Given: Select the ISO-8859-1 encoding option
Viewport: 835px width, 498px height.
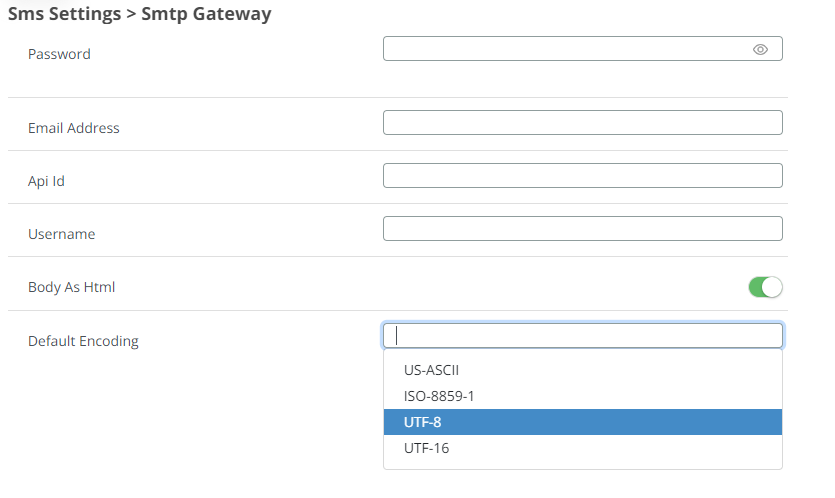Looking at the screenshot, I should click(x=439, y=396).
